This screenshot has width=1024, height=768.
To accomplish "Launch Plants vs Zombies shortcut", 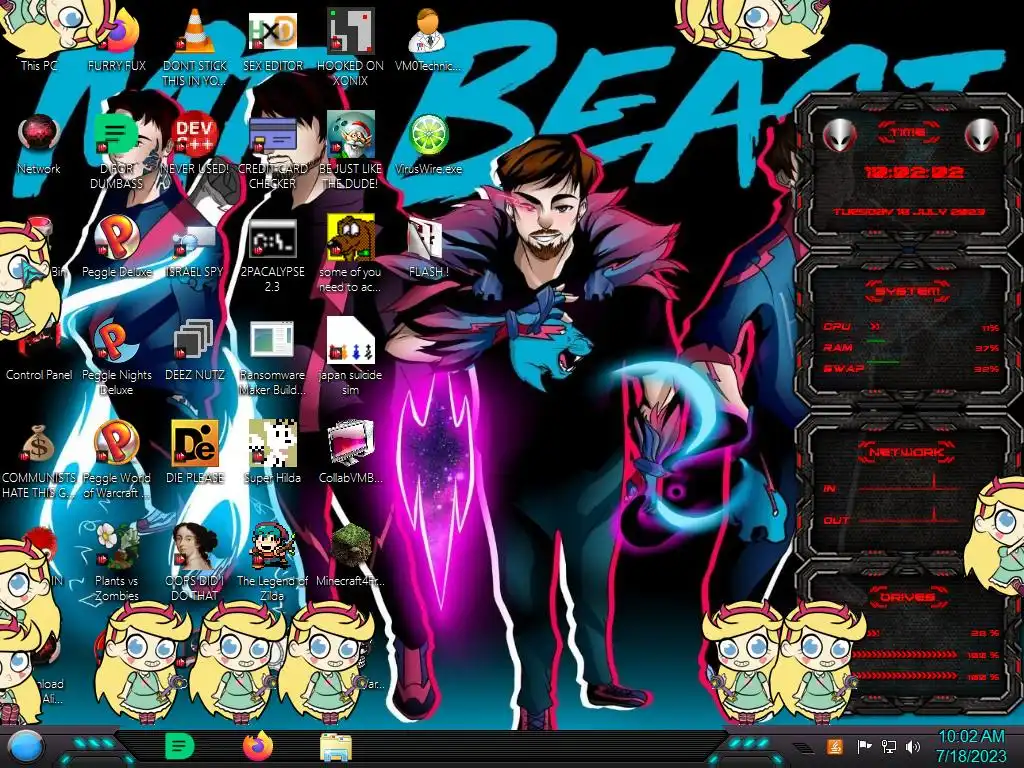I will 117,563.
